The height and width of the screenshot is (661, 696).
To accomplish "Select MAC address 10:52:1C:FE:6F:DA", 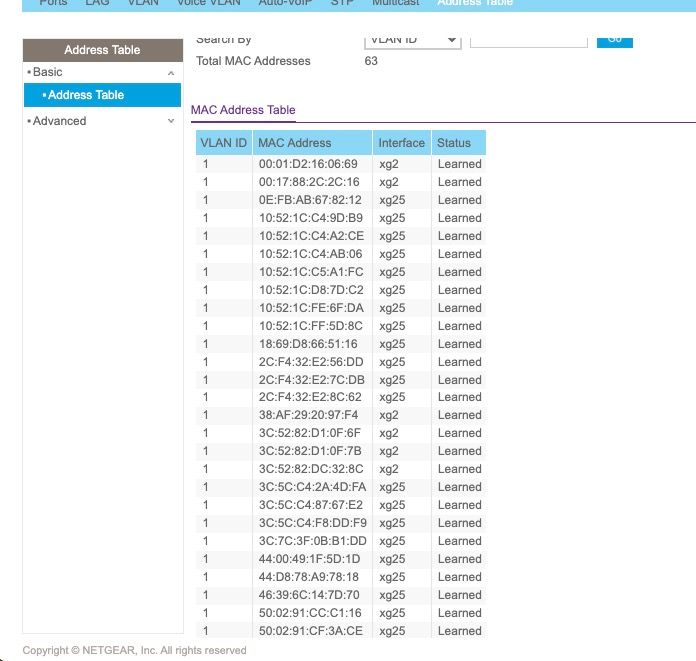I will coord(311,308).
